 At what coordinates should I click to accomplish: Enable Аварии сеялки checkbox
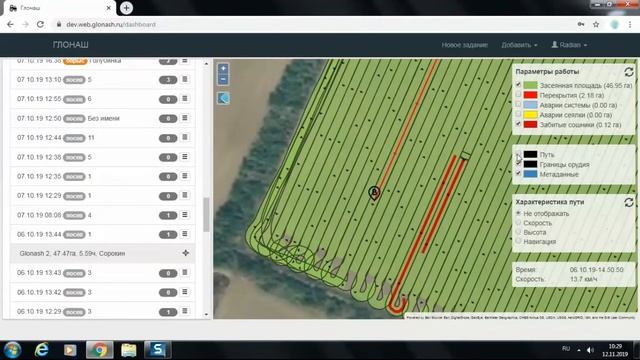518,114
